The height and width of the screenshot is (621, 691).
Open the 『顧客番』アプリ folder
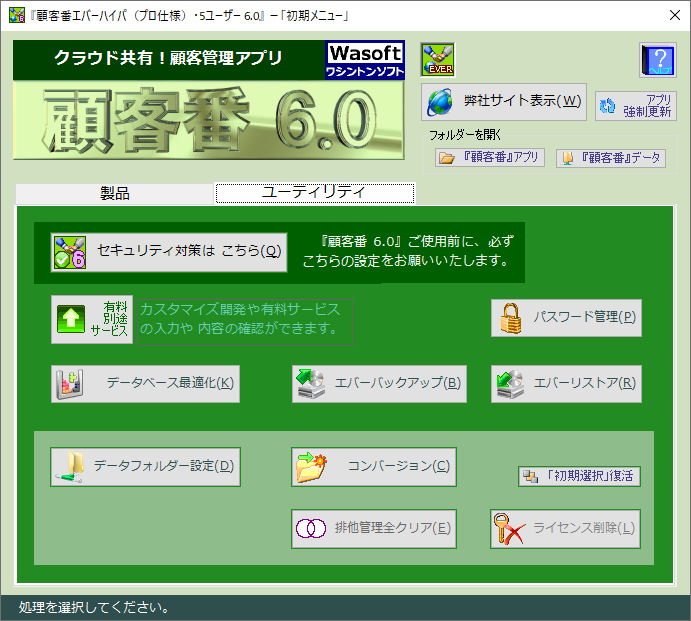pos(490,157)
